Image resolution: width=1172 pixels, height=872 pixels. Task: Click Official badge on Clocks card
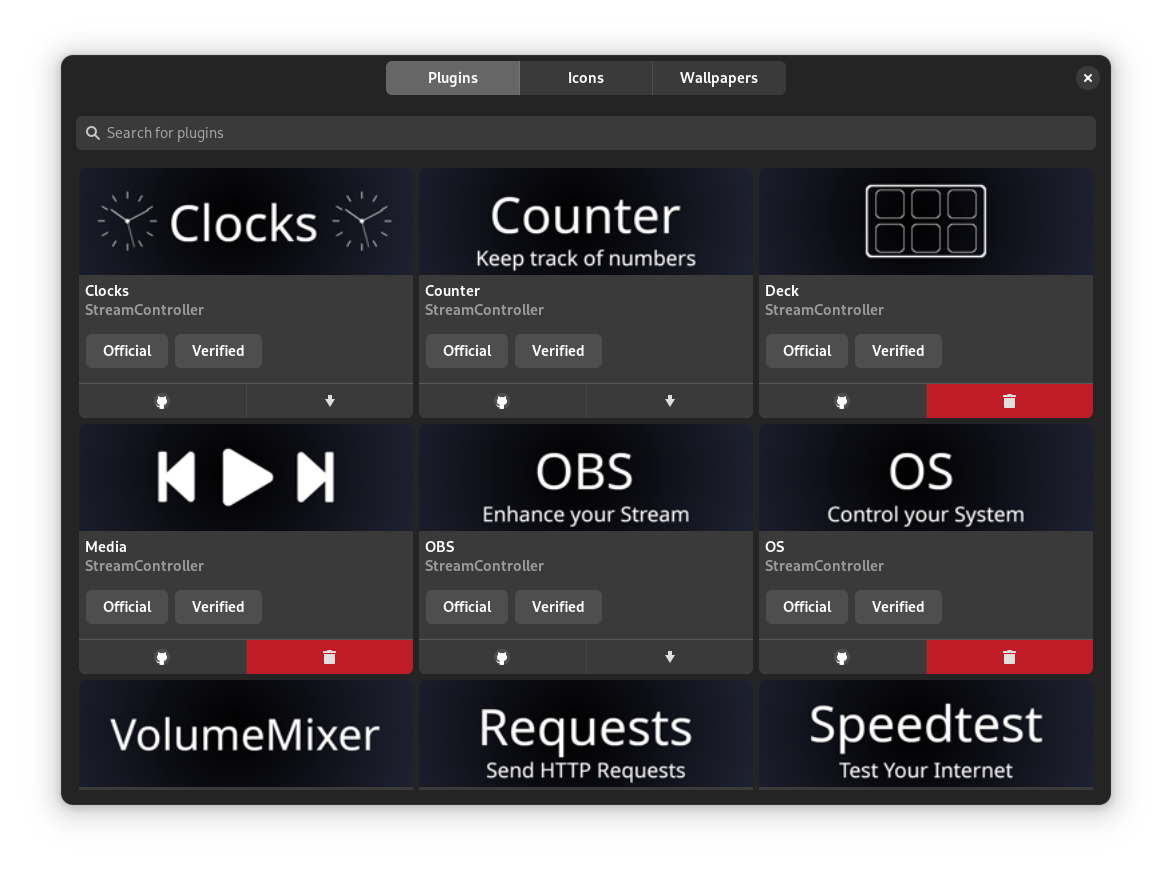[x=127, y=351]
